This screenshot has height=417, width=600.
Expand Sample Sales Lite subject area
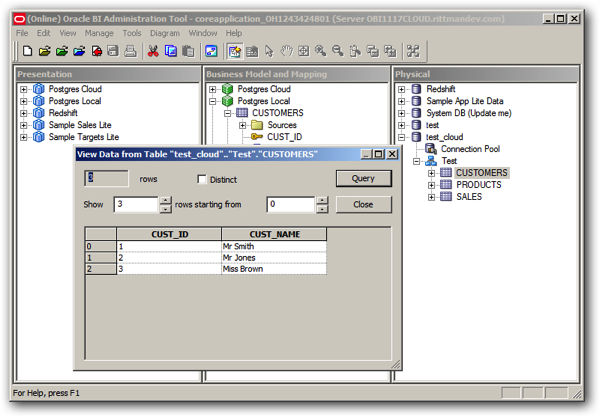[24, 125]
